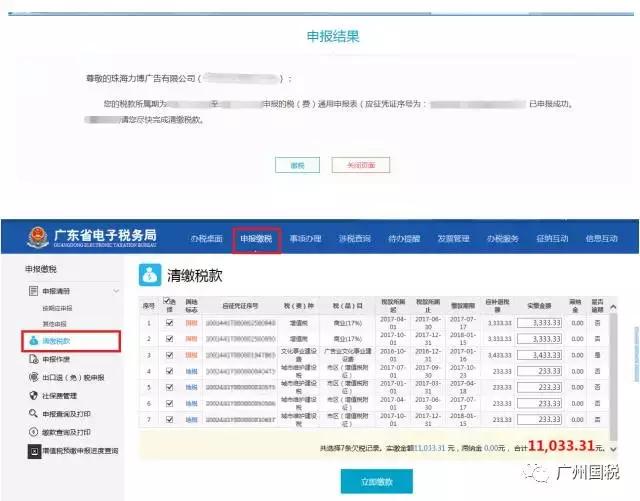Open 增值税预缴申报进度查询 in the sidebar
Viewport: 640px width, 501px height.
[x=80, y=451]
